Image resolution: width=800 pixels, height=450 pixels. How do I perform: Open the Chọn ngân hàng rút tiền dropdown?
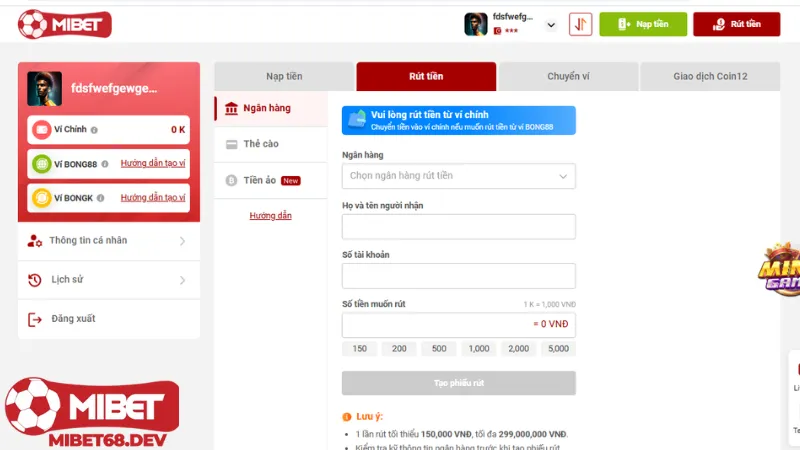coord(458,176)
